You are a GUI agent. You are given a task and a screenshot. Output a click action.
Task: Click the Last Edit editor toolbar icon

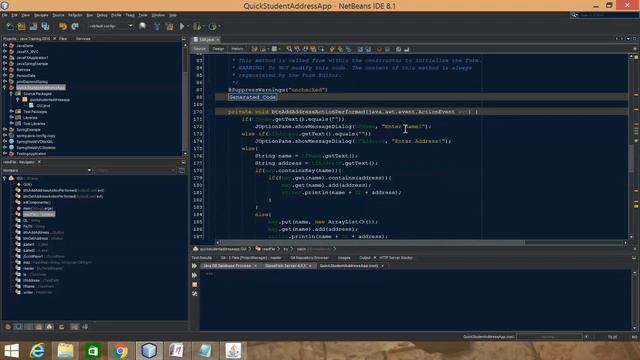(x=254, y=49)
